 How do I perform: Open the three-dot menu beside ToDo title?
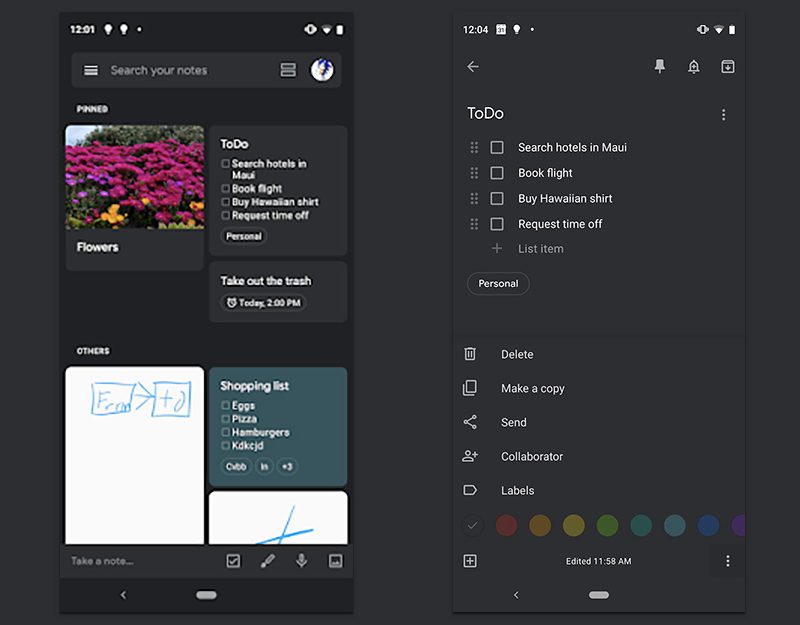(724, 115)
